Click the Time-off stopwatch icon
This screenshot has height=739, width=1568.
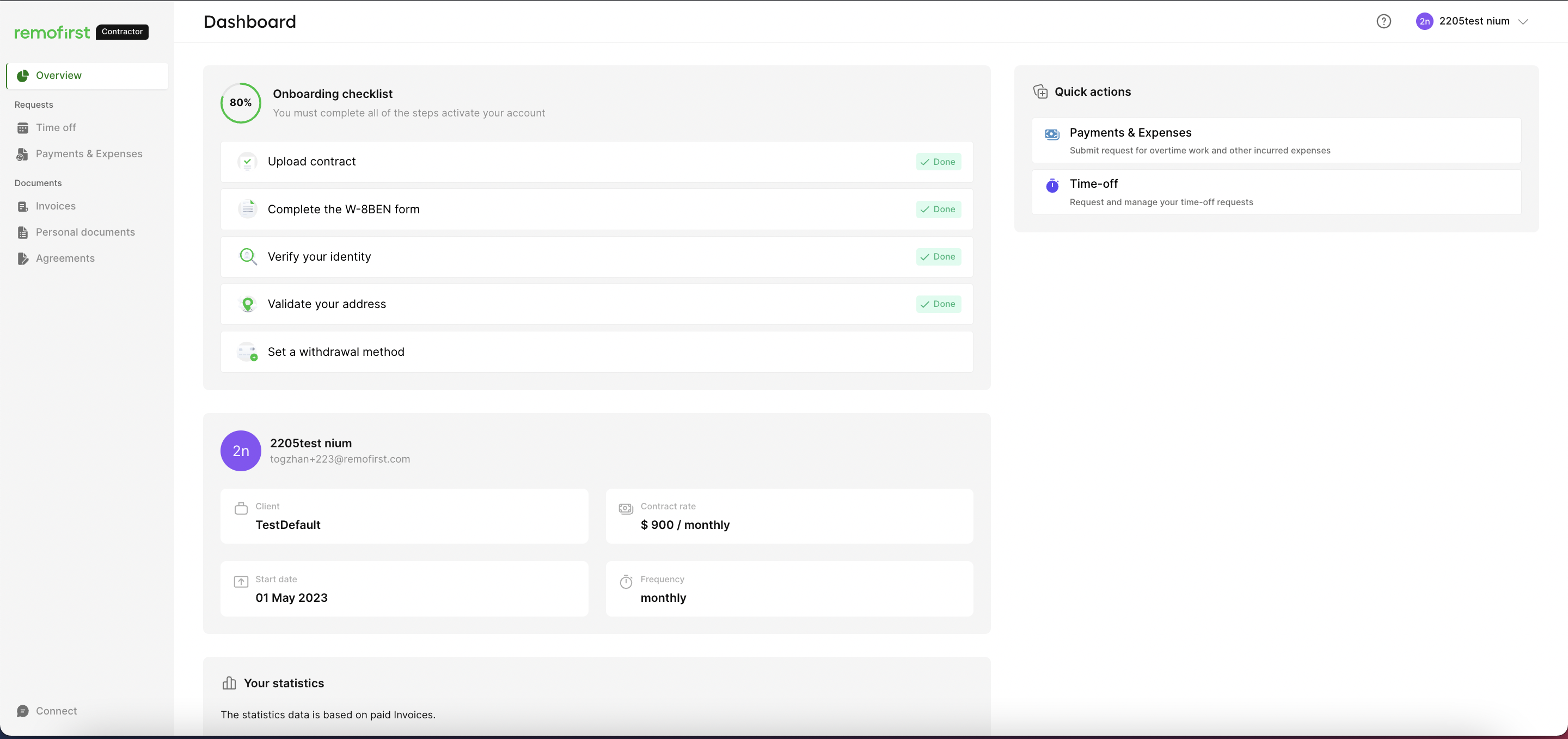(x=1052, y=186)
